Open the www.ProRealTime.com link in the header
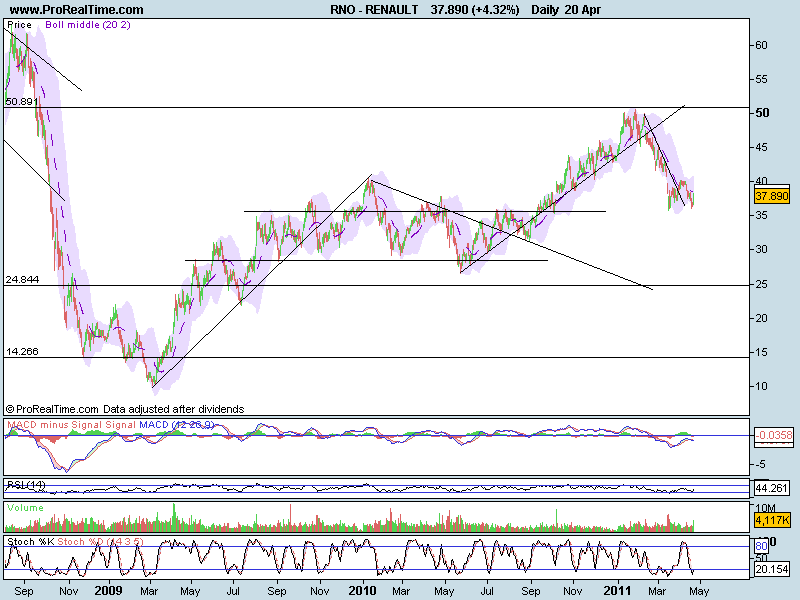This screenshot has width=800, height=600. [77, 10]
